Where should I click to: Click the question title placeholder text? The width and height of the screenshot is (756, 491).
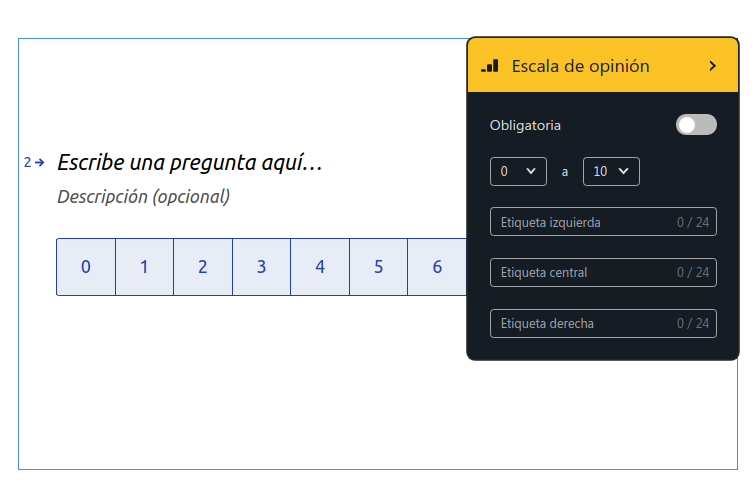click(190, 162)
